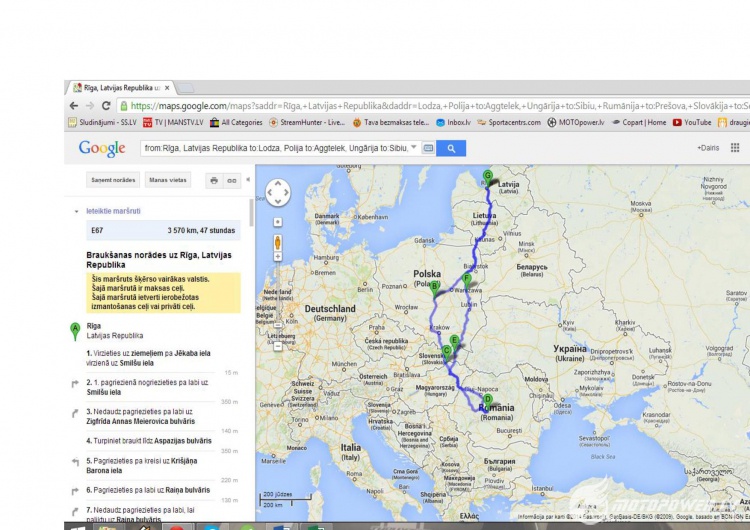Open the MOTOpower.lv bookmark
This screenshot has height=530, width=750.
576,122
